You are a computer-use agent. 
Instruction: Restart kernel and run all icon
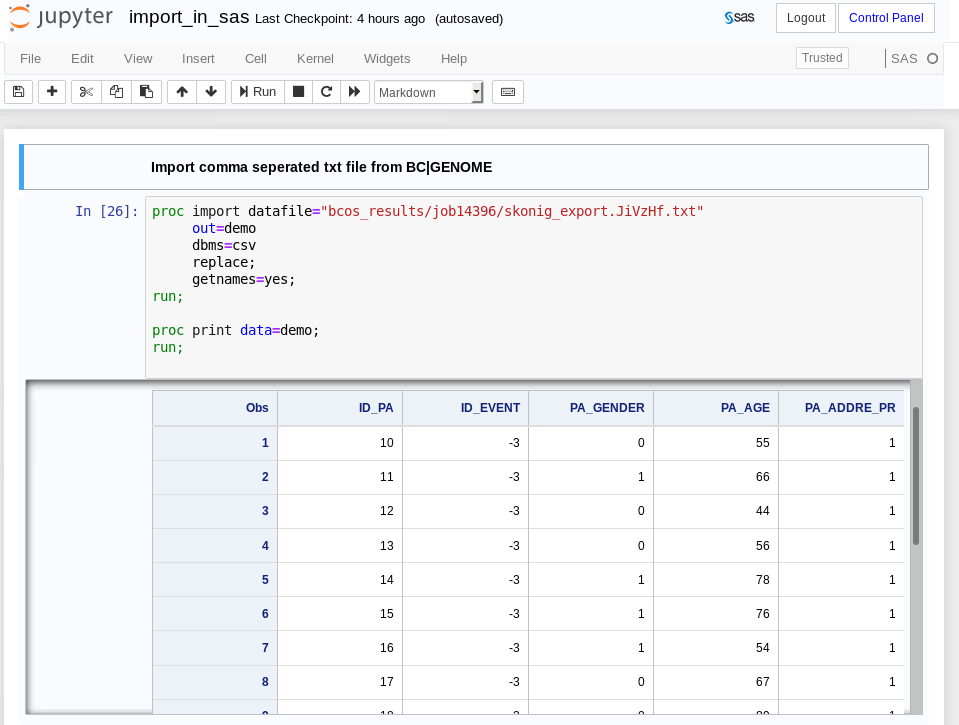(355, 92)
